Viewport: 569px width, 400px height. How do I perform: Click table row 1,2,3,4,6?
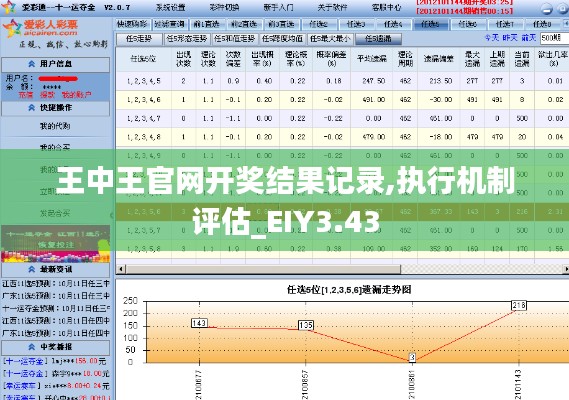click(342, 100)
